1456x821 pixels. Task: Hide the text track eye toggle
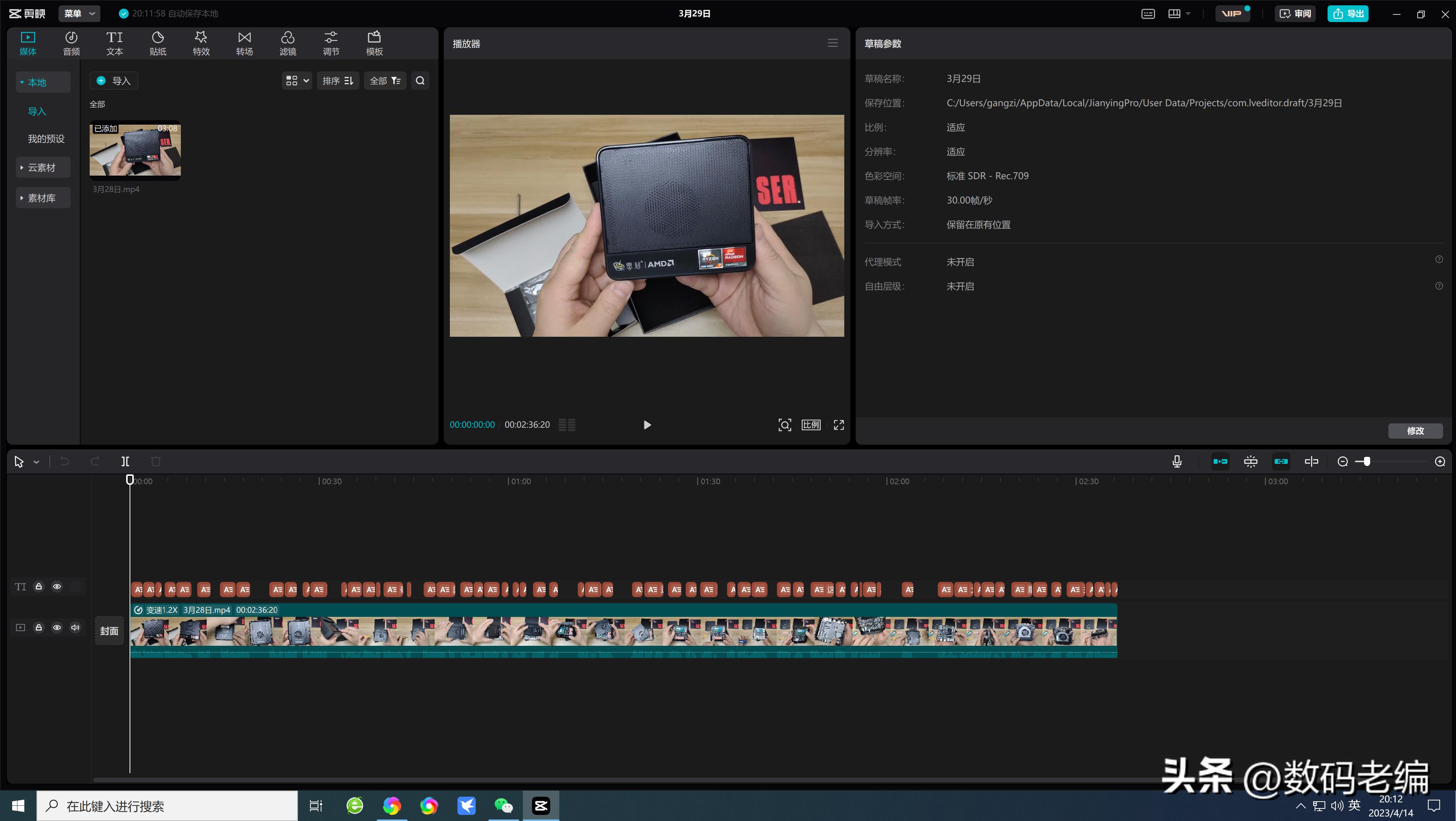click(57, 586)
